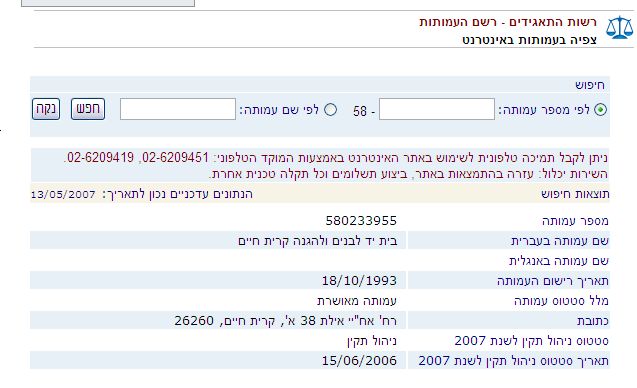
Task: Click the label כתובת
Action: tap(593, 321)
